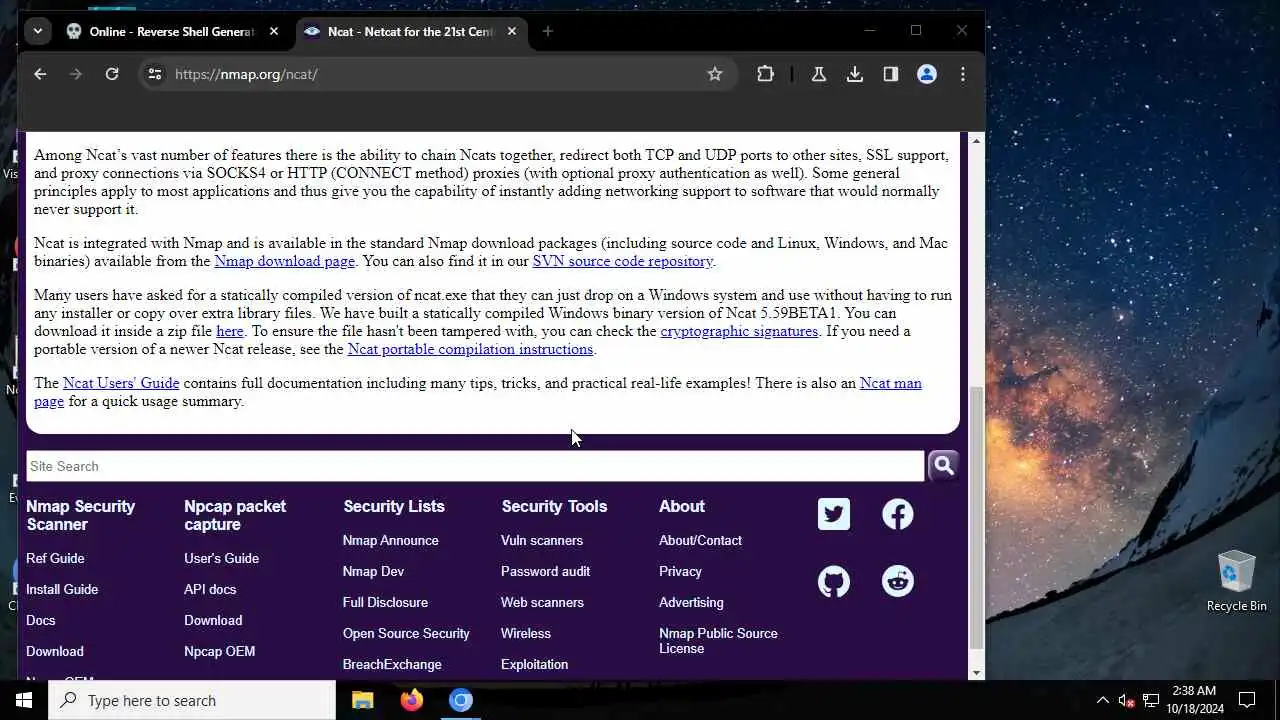Open Open Source Security link
1280x720 pixels.
tap(406, 633)
